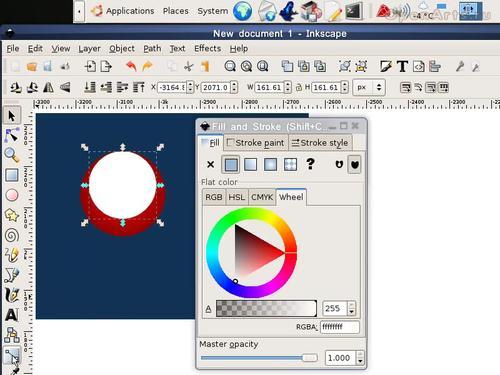Select the Star polygon tool

coord(12,215)
